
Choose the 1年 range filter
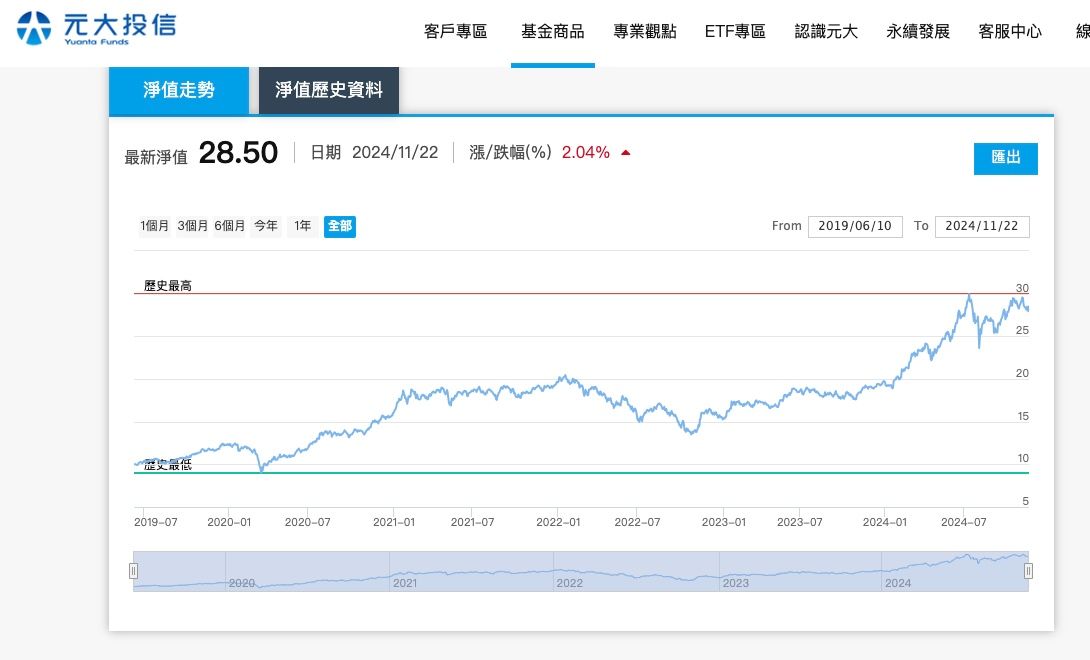coord(301,226)
